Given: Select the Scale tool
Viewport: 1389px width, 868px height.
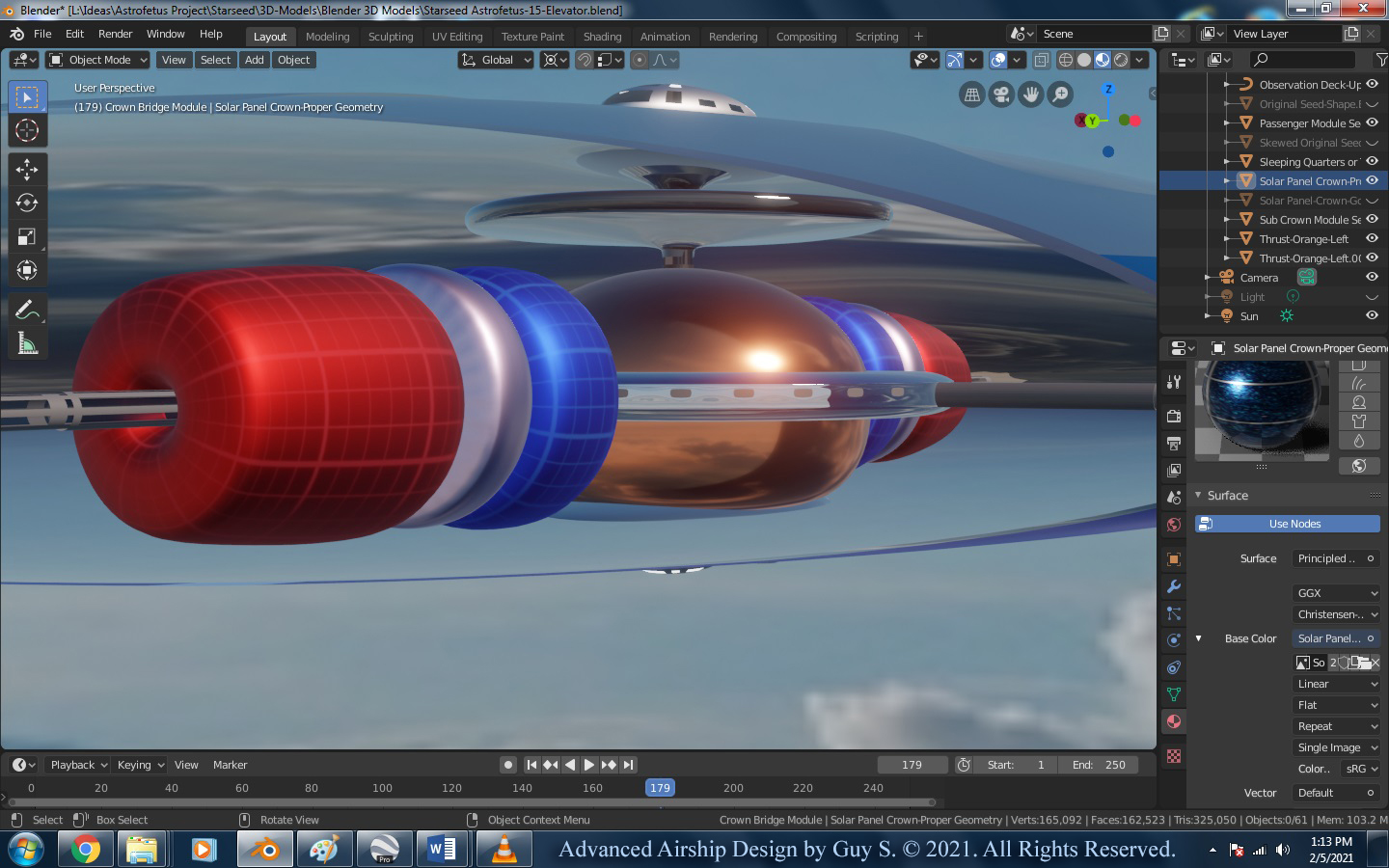Looking at the screenshot, I should (27, 237).
